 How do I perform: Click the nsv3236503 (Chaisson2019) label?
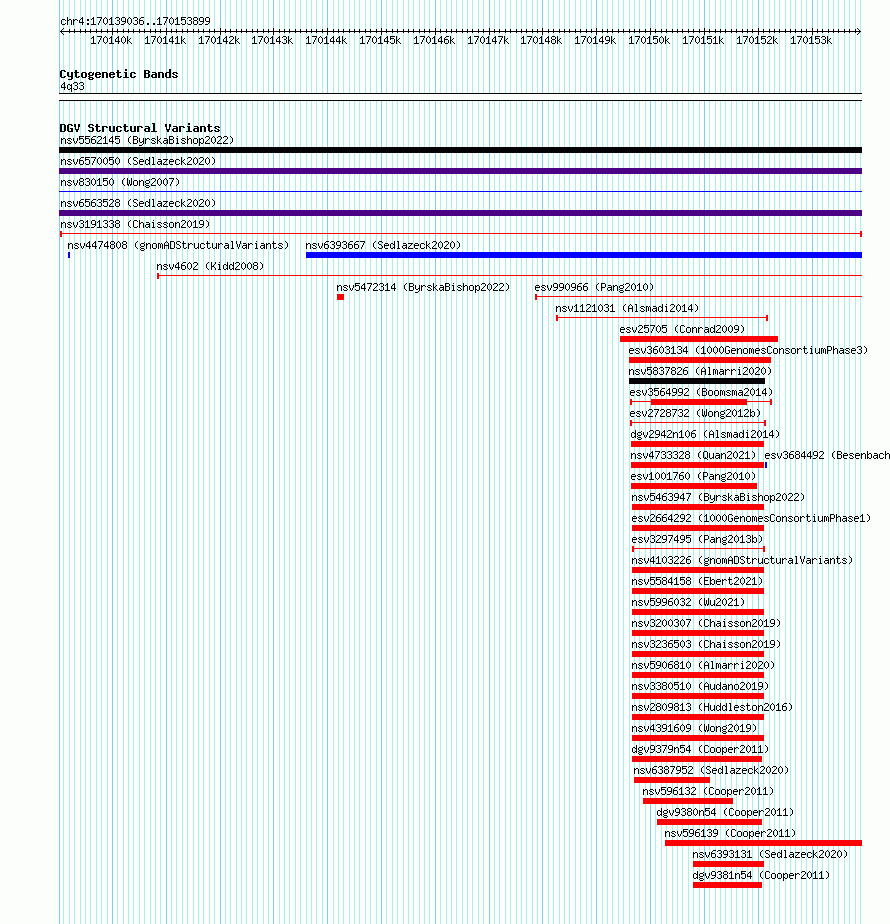(706, 645)
